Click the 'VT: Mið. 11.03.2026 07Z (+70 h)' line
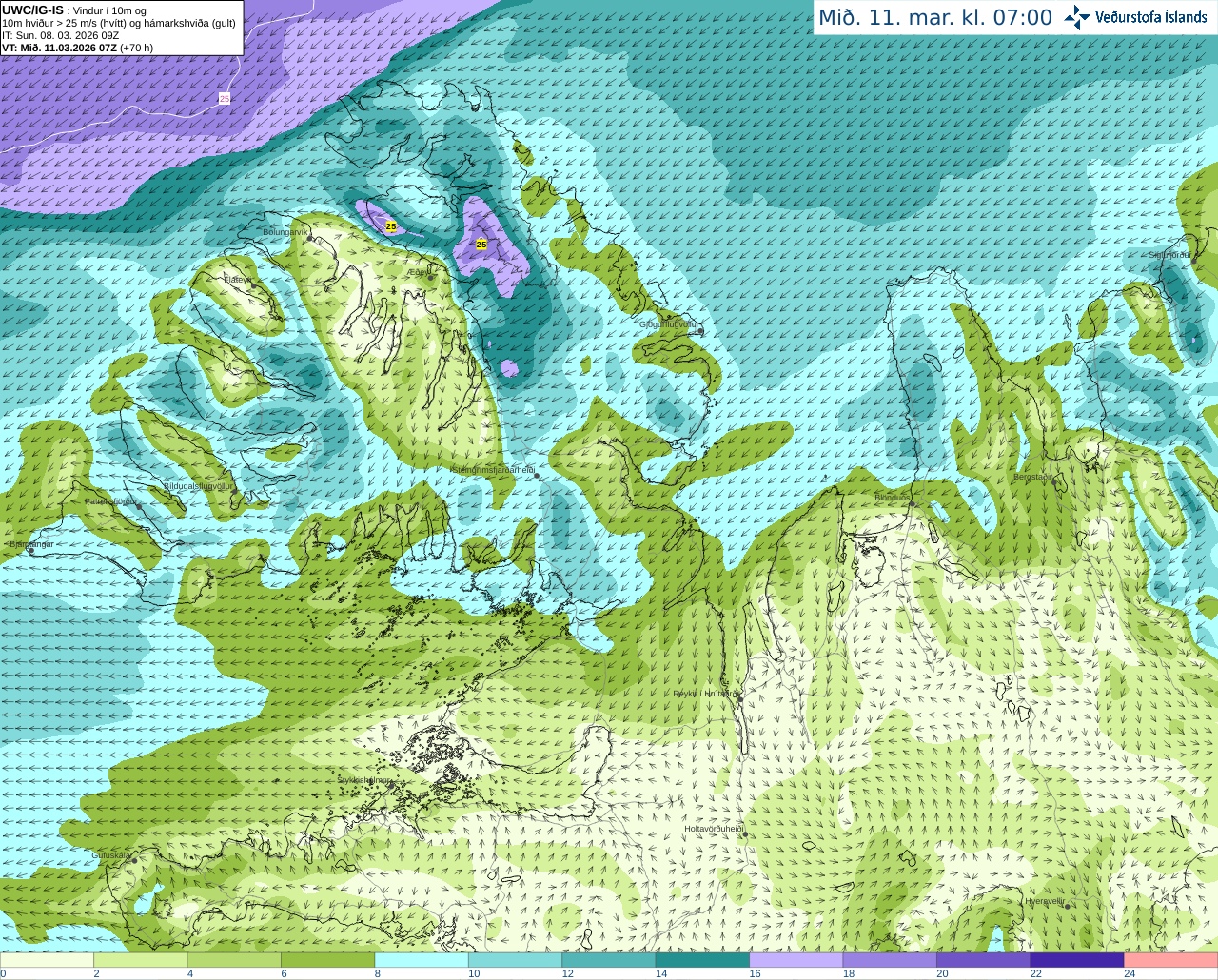The image size is (1218, 980). 78,48
